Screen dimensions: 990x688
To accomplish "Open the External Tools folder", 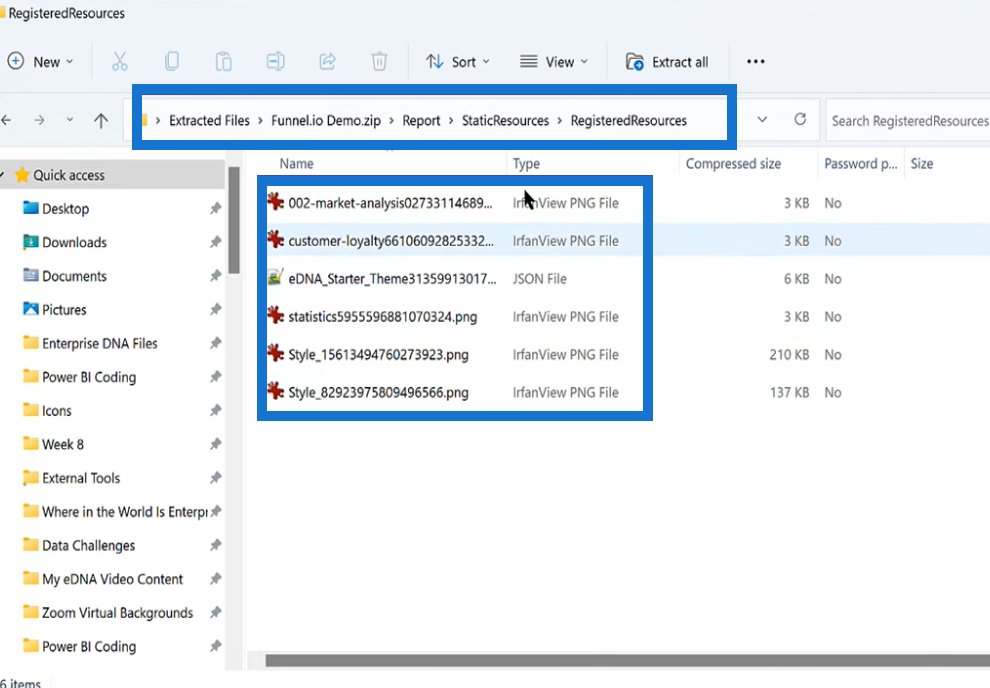I will [81, 478].
